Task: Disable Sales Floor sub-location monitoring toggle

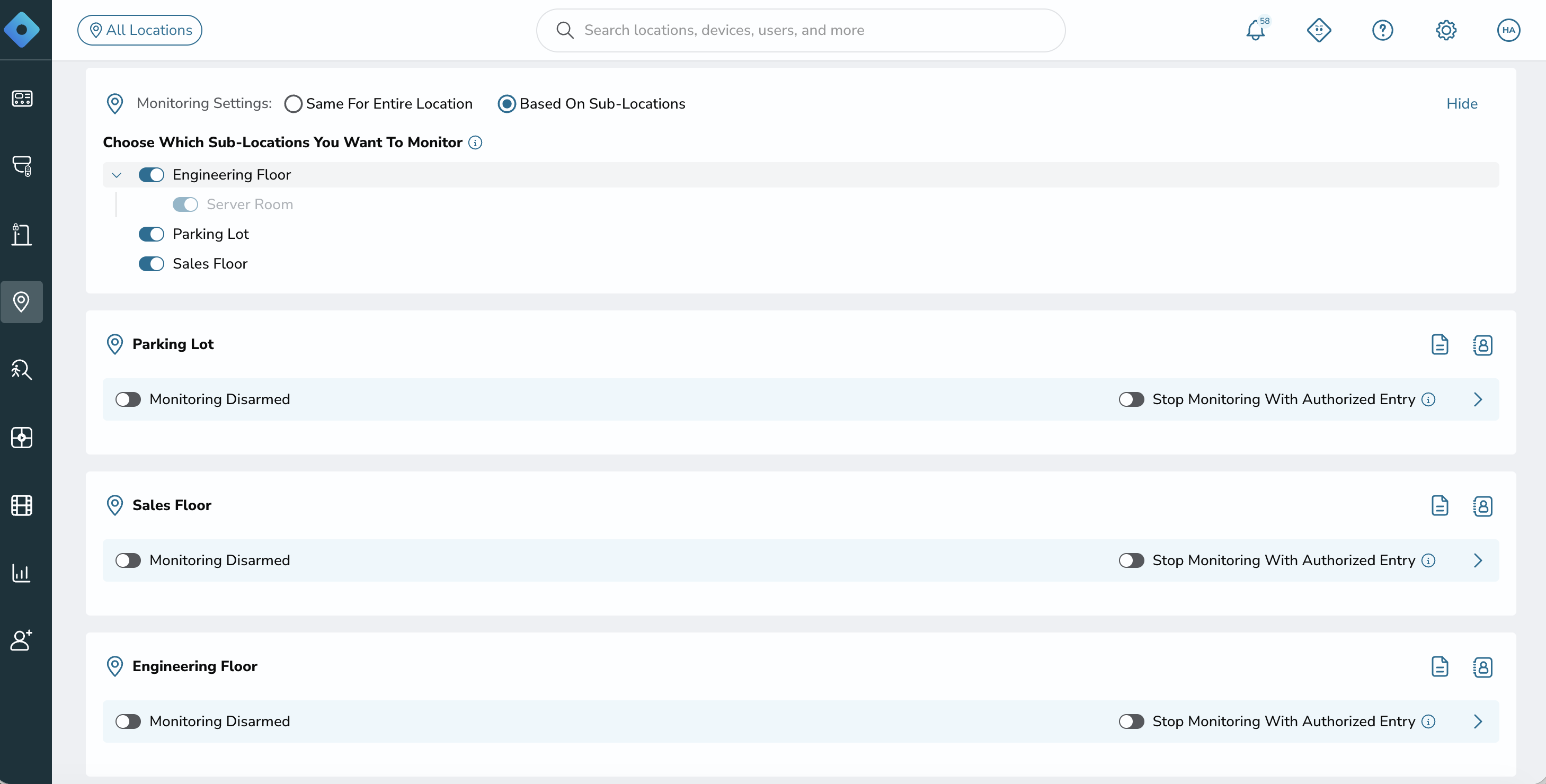Action: pos(151,264)
